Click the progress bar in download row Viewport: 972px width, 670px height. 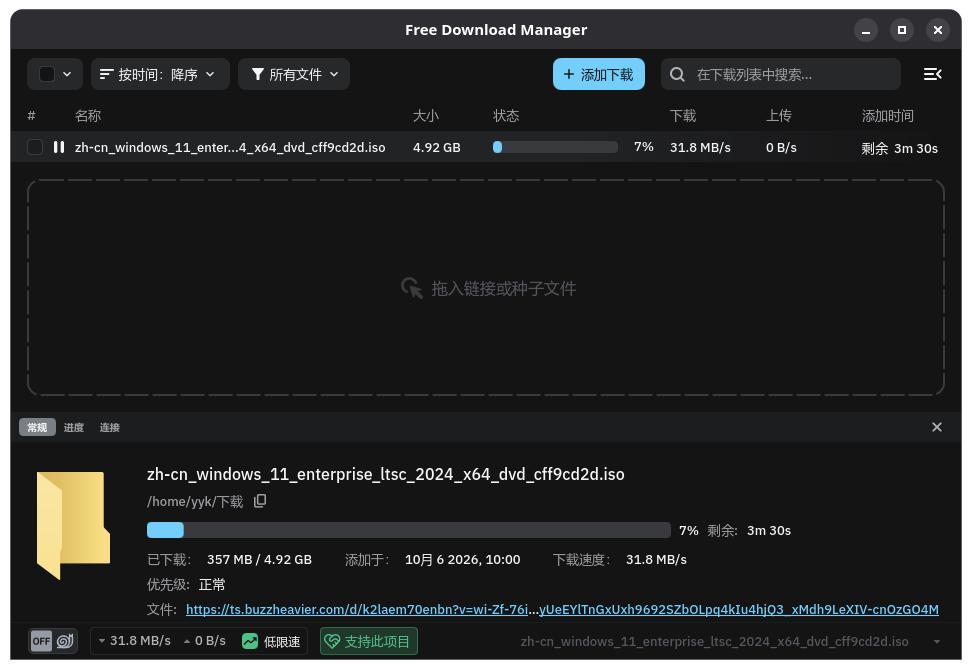[x=555, y=147]
